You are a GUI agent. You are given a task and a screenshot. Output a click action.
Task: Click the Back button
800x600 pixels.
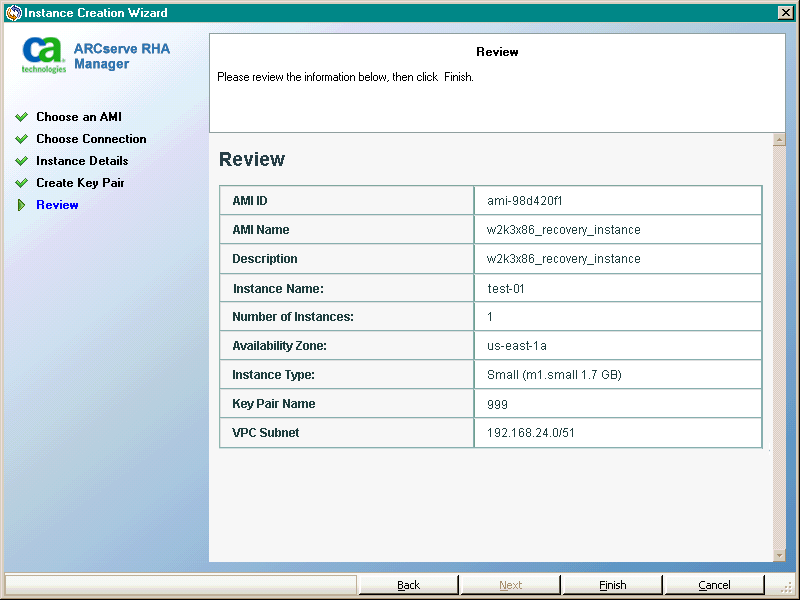[x=408, y=585]
